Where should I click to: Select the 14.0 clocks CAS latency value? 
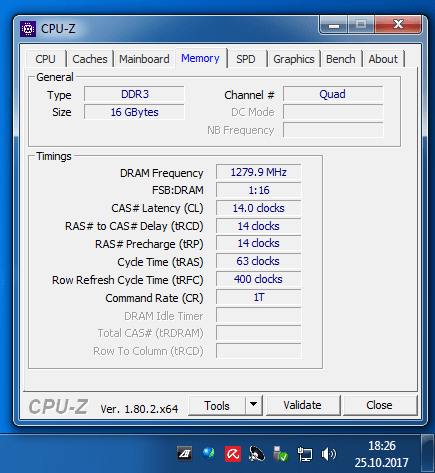pos(258,208)
